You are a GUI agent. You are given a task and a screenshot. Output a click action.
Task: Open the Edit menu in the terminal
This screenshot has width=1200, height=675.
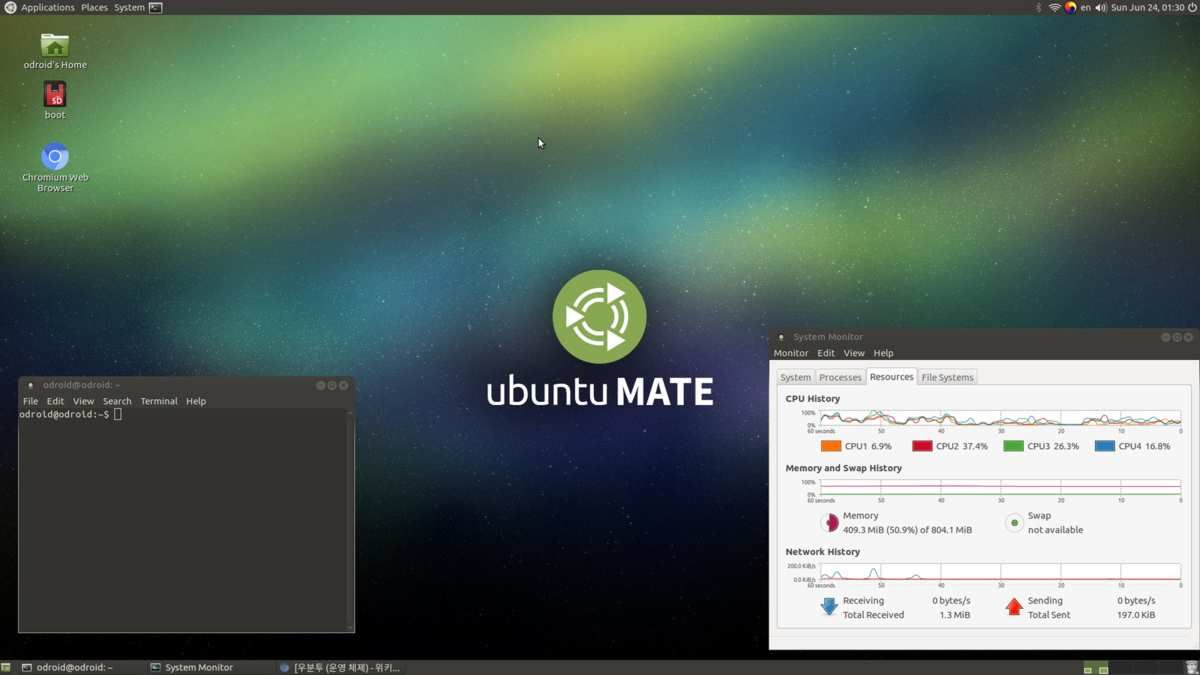click(x=55, y=401)
